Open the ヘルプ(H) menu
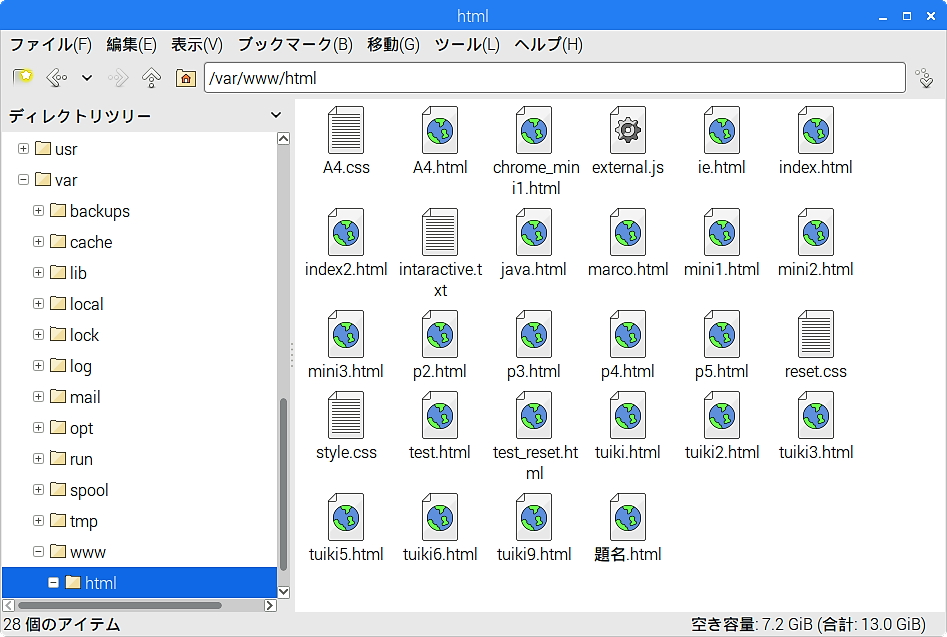This screenshot has height=637, width=947. (548, 45)
